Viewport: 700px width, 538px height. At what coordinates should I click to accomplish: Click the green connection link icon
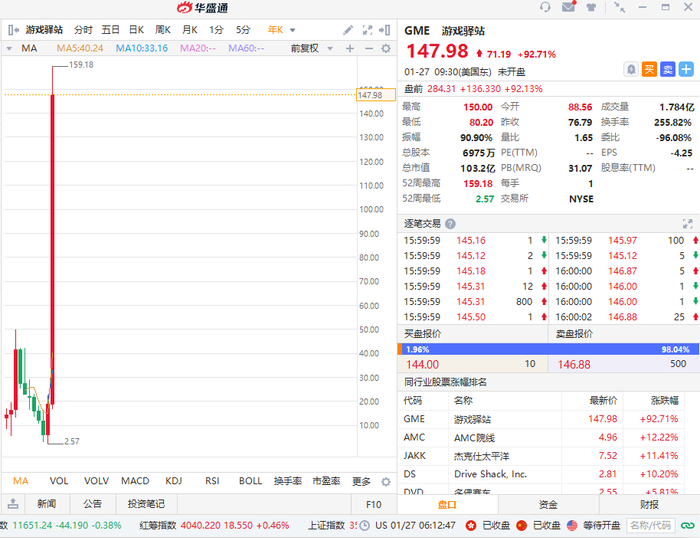(x=688, y=525)
